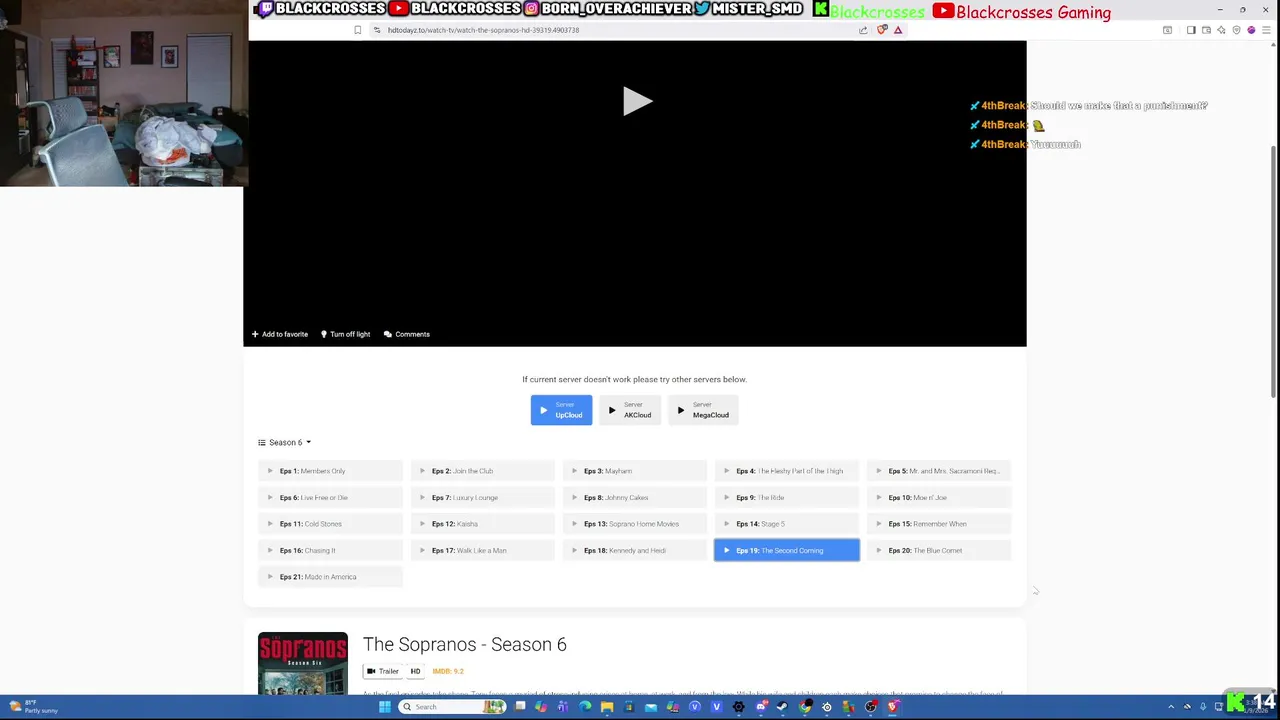The width and height of the screenshot is (1280, 720).
Task: Play Eps 9: The Ride
Action: [786, 497]
